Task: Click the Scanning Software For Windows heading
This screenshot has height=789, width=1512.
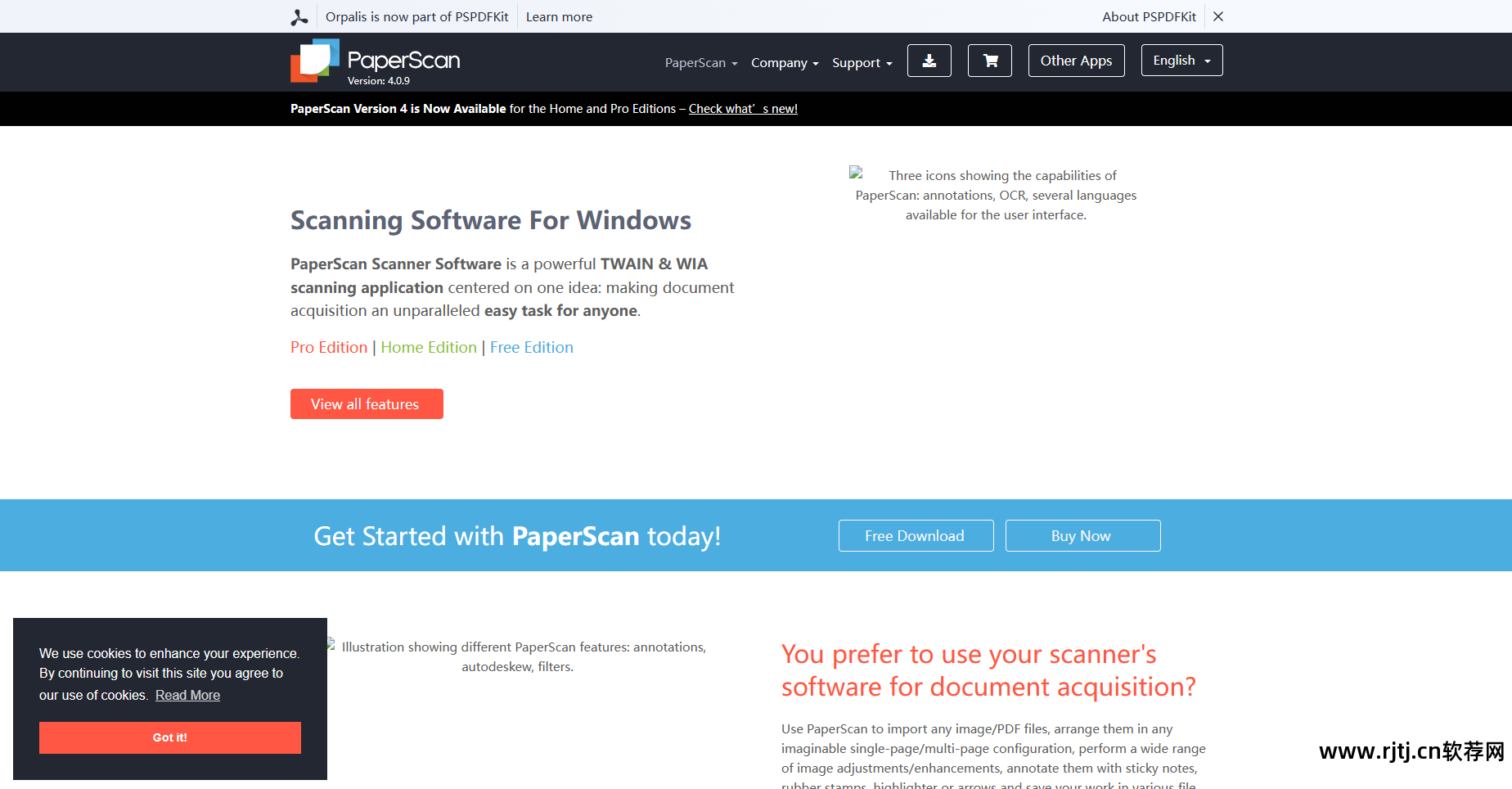Action: click(x=491, y=220)
